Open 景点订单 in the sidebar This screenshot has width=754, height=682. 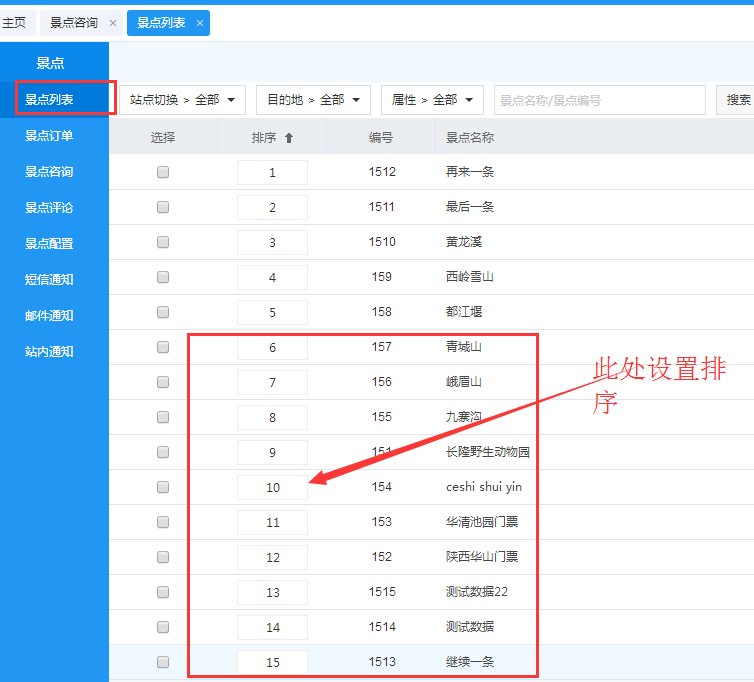tap(49, 136)
